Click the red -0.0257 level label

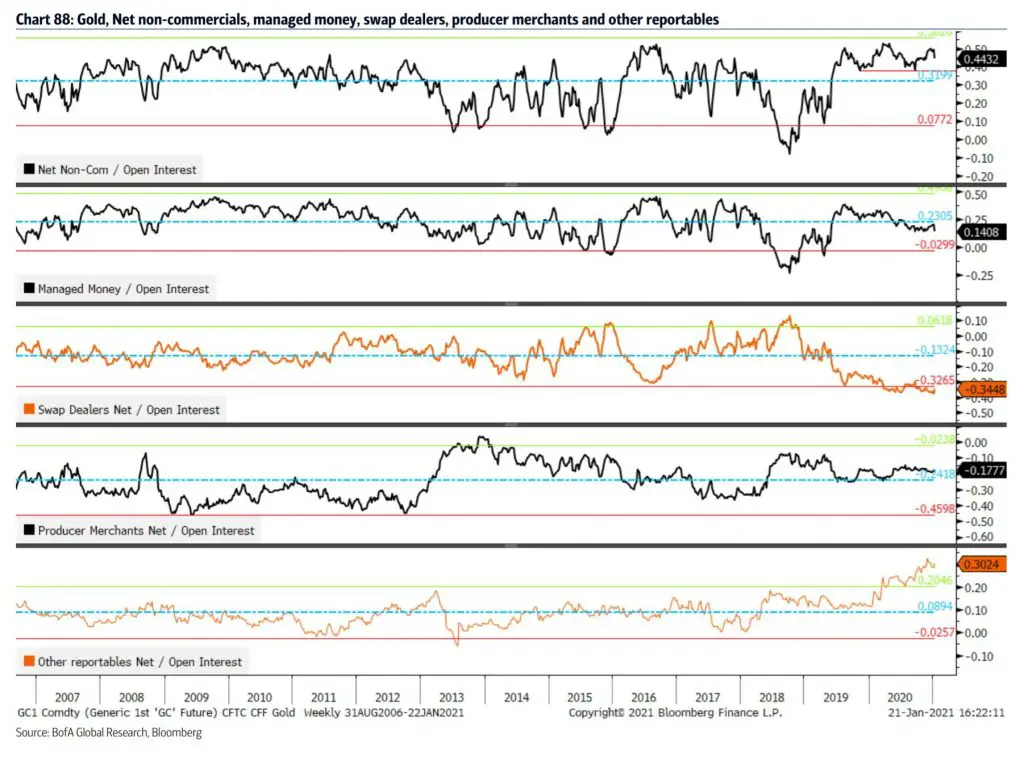935,632
